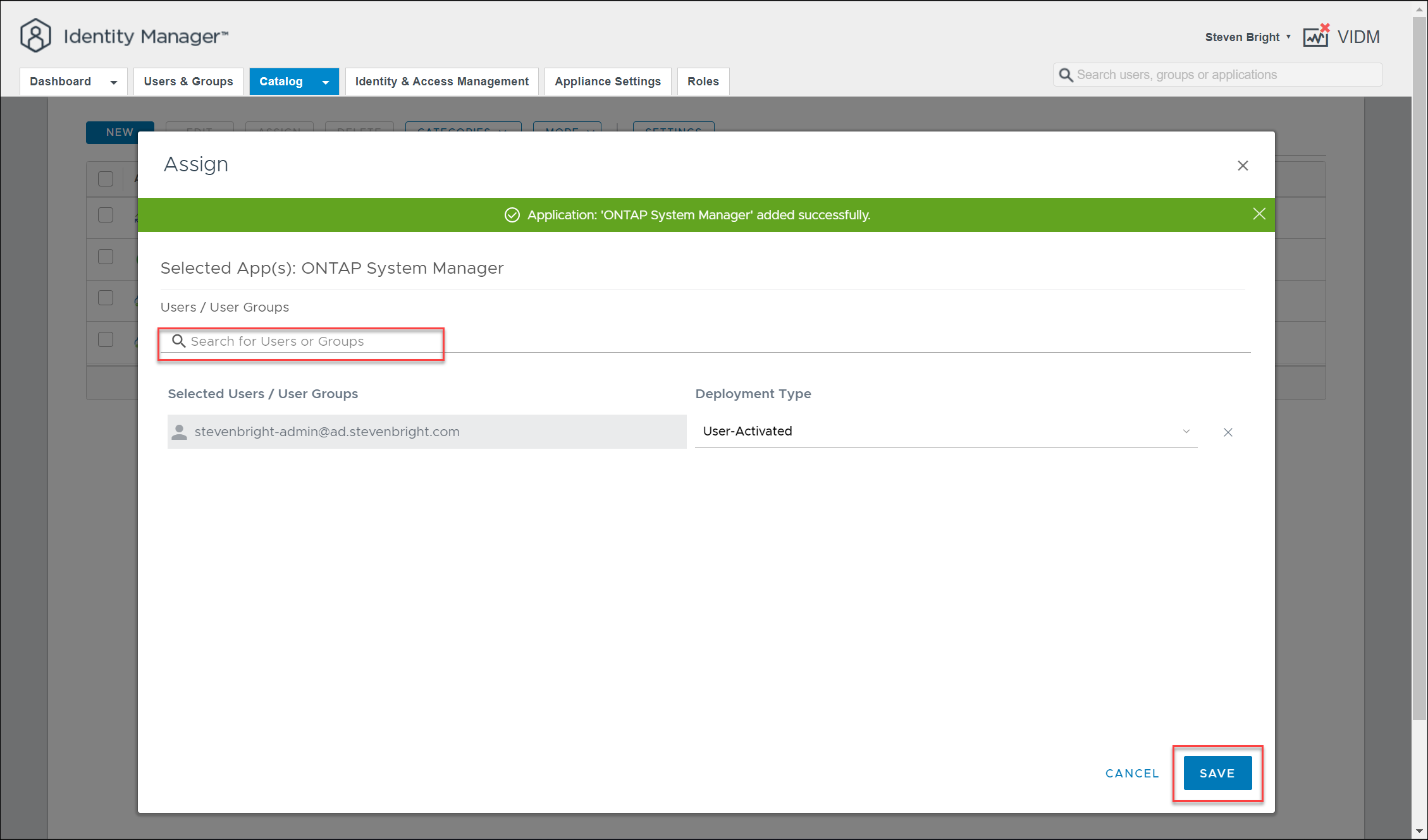The image size is (1428, 840).
Task: Expand the Catalog tab dropdown arrow
Action: tap(326, 82)
